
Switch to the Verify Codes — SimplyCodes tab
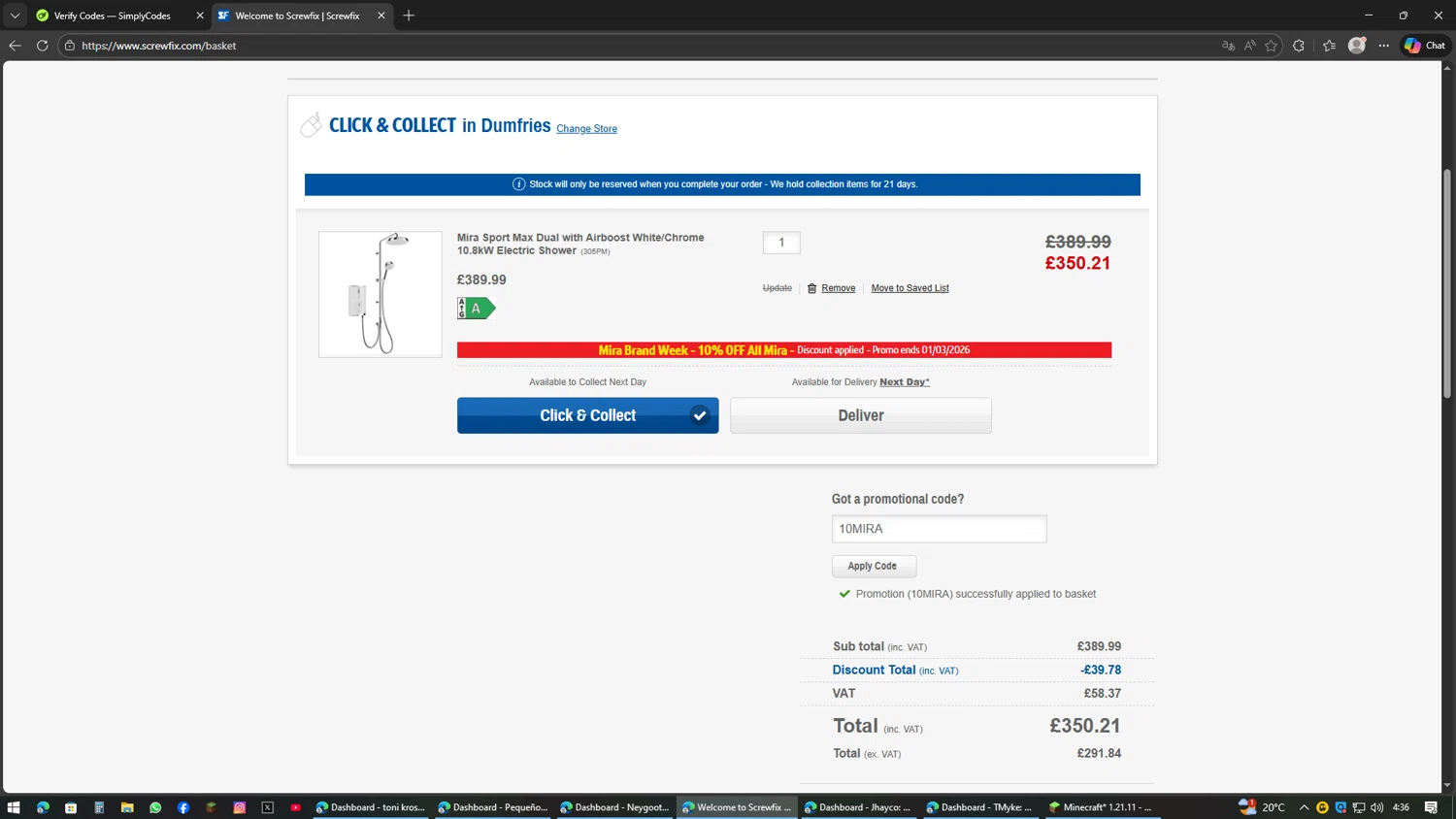point(112,16)
